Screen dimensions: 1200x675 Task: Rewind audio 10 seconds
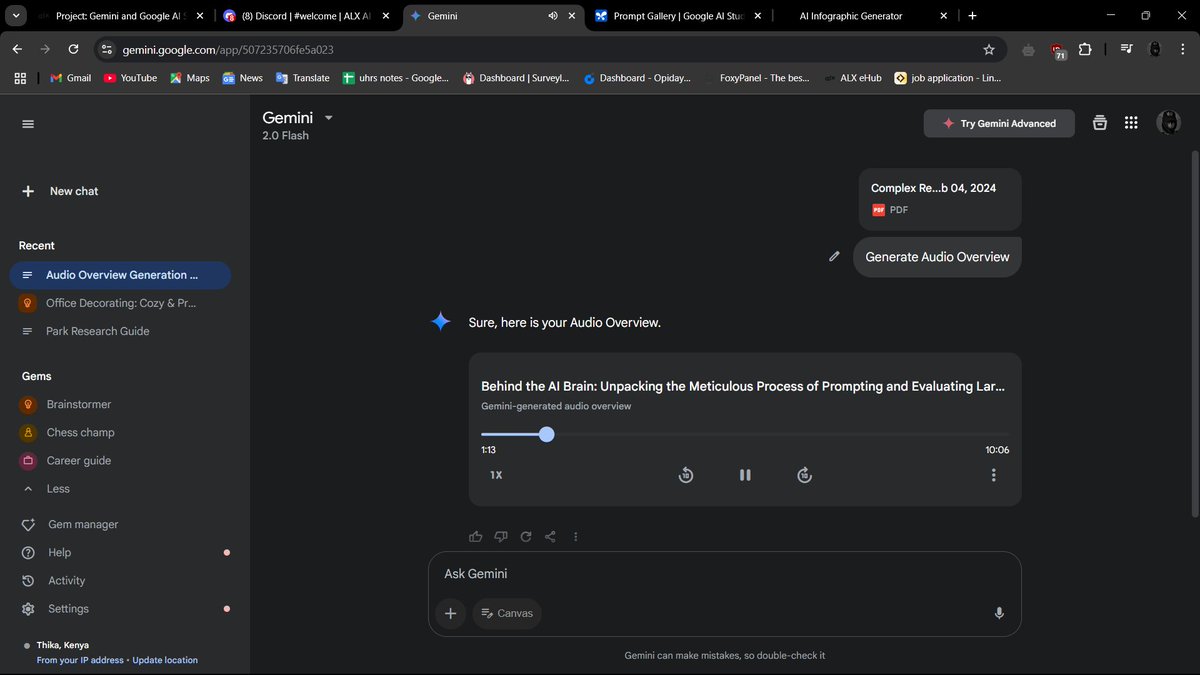coord(686,475)
